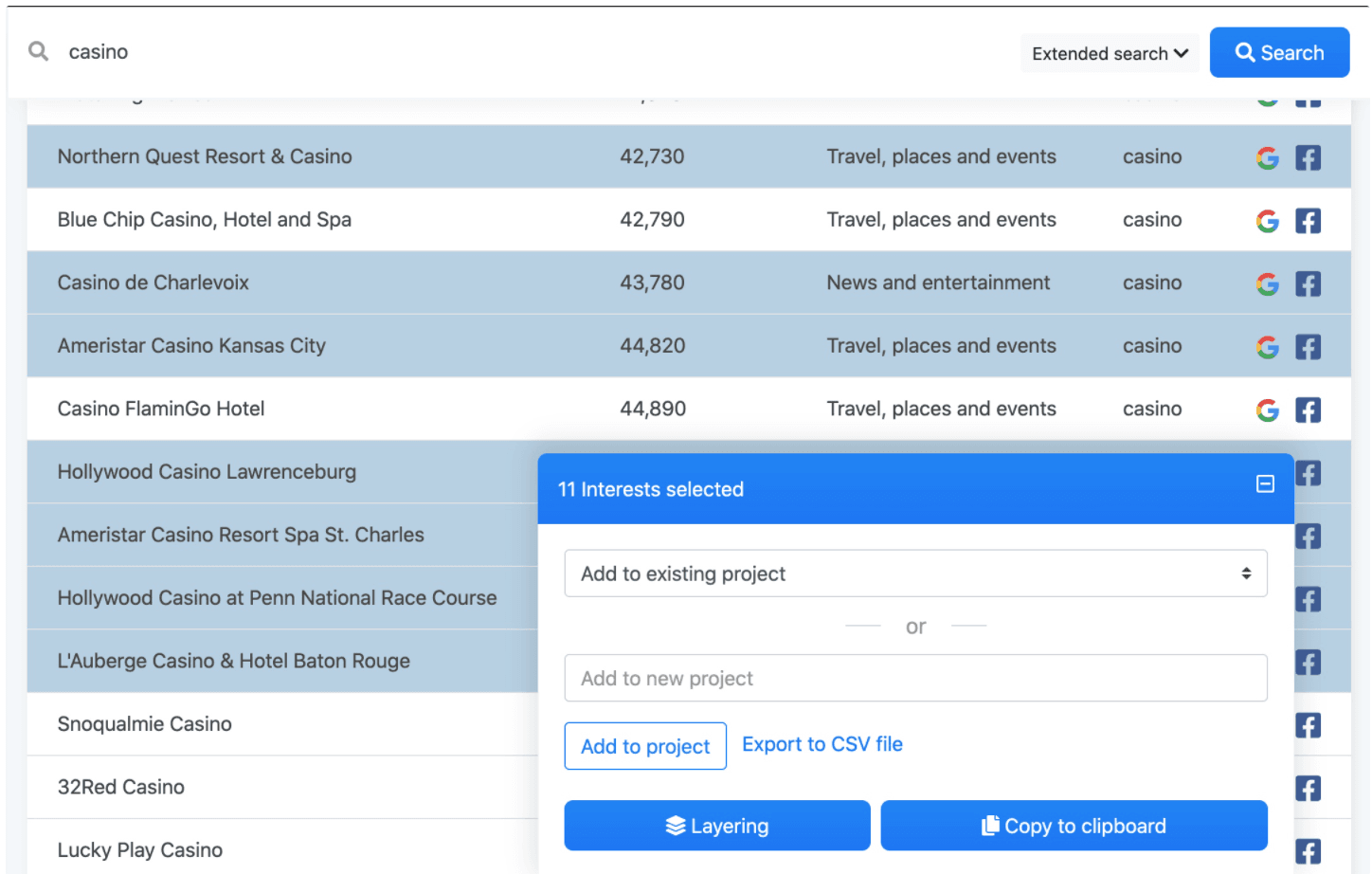Viewport: 1372px width, 874px height.
Task: Open Google search for Casino FlaminGo Hotel
Action: pos(1267,410)
